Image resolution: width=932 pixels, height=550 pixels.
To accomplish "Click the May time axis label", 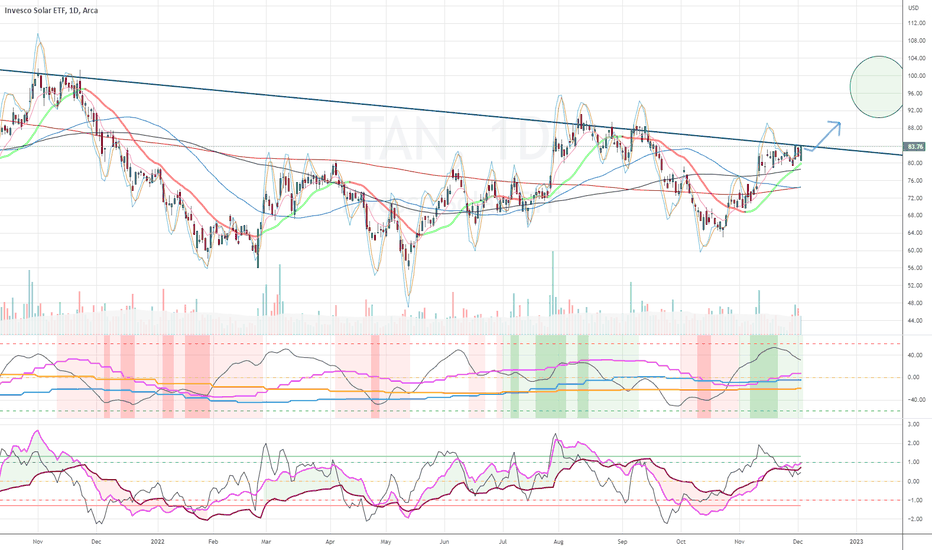I will (386, 542).
